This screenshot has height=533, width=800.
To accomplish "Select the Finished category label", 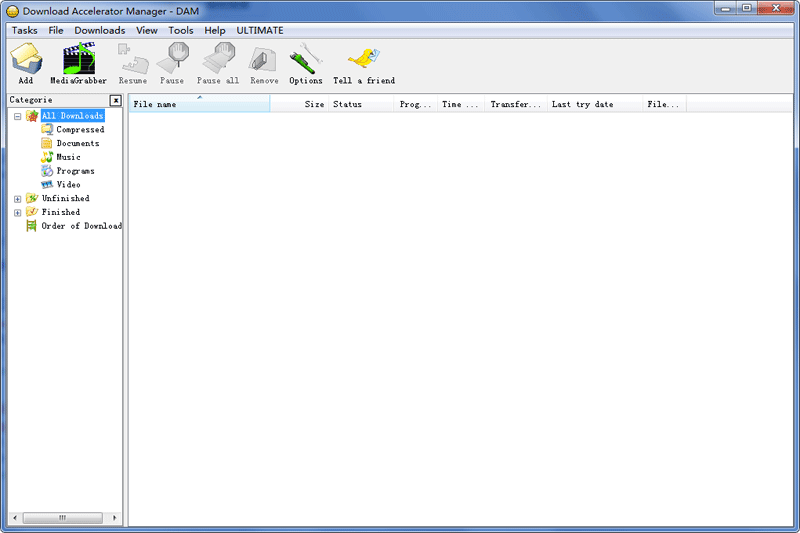I will 61,212.
